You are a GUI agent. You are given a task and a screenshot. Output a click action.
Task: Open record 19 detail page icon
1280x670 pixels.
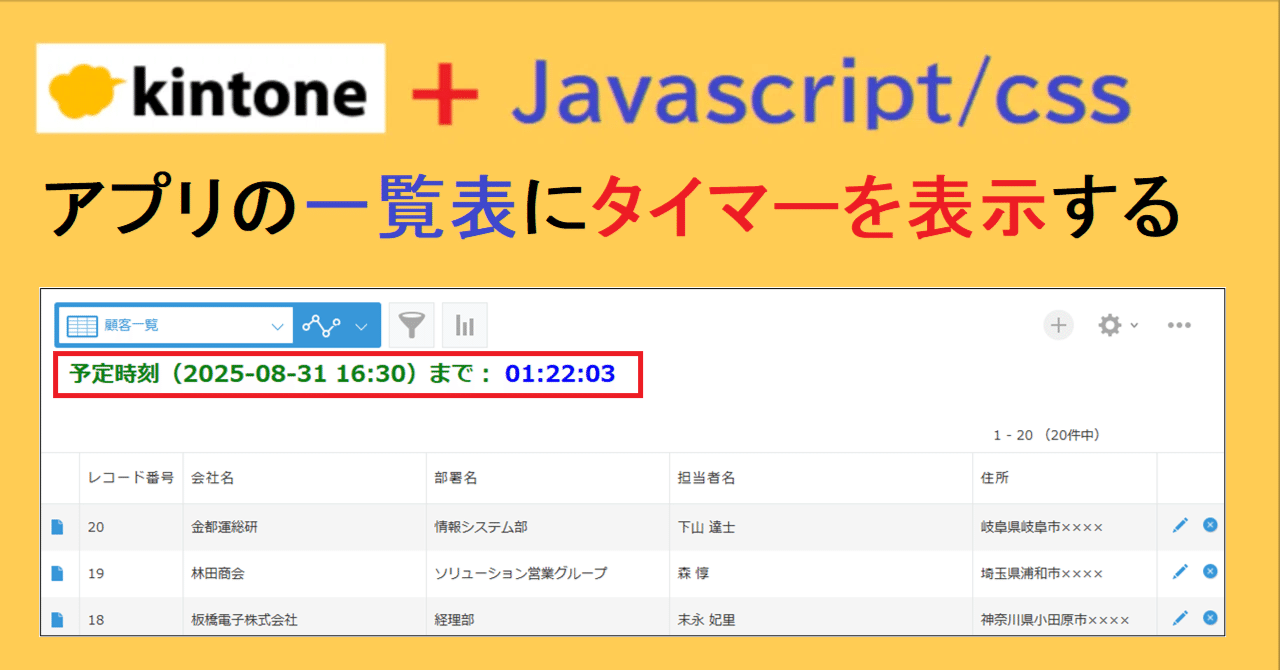58,573
